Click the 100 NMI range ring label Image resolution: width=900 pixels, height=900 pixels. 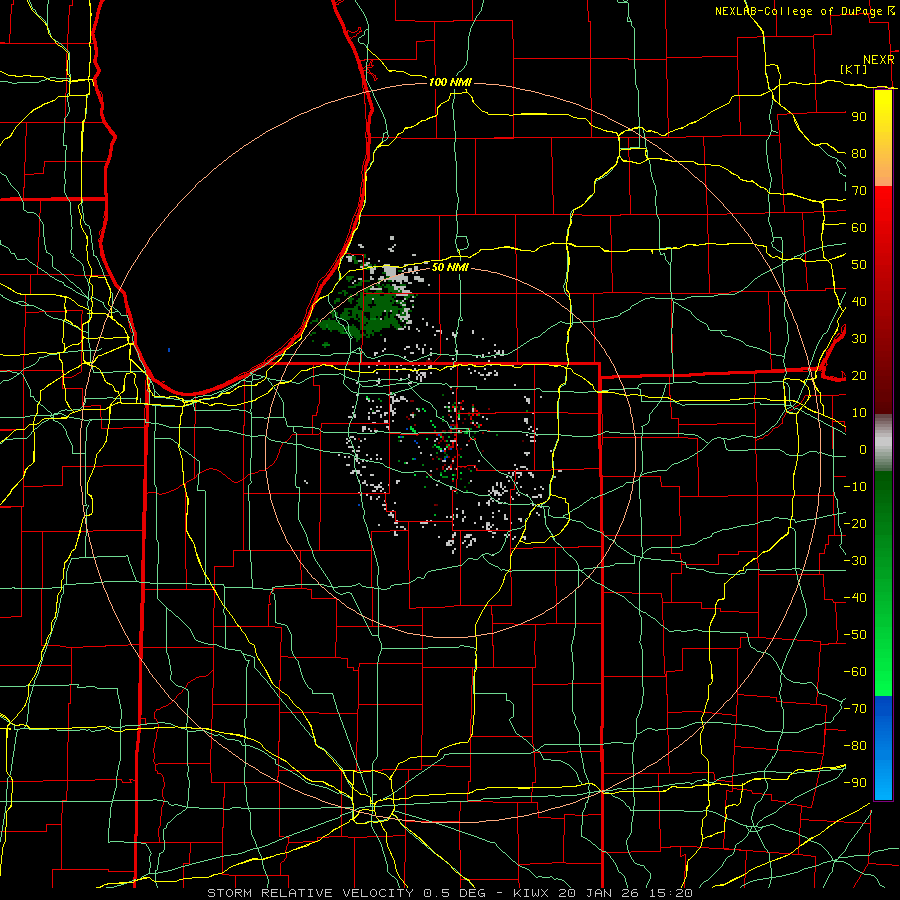[x=450, y=83]
